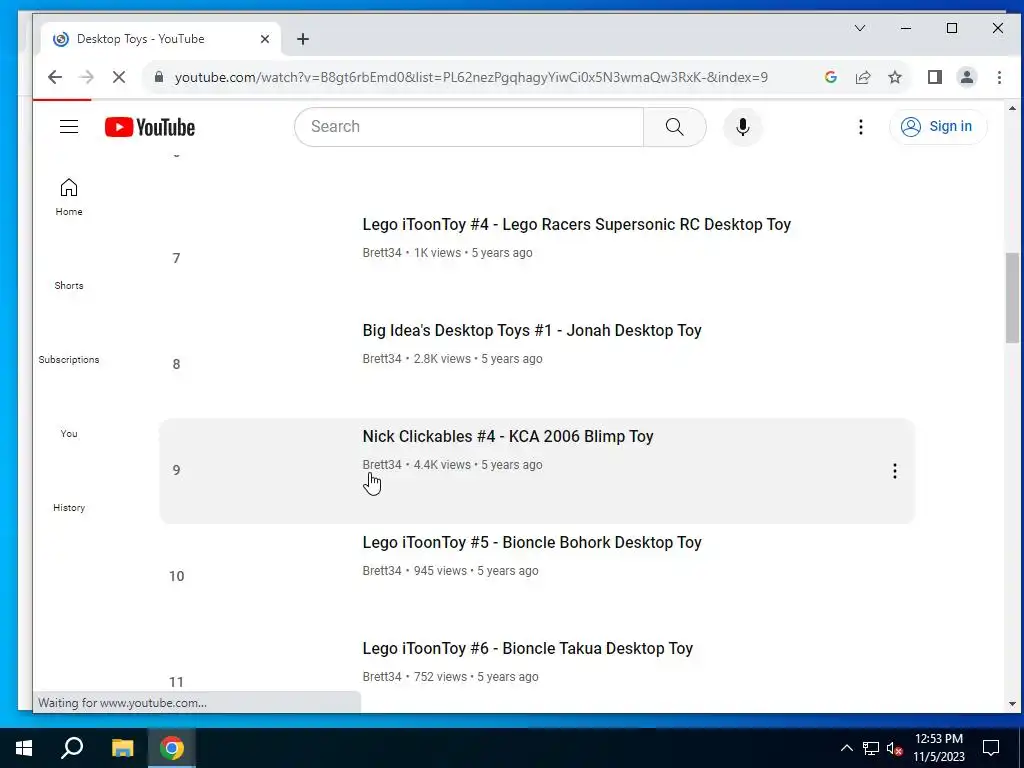The width and height of the screenshot is (1024, 768).
Task: Click the address bar URL
Action: tap(471, 77)
